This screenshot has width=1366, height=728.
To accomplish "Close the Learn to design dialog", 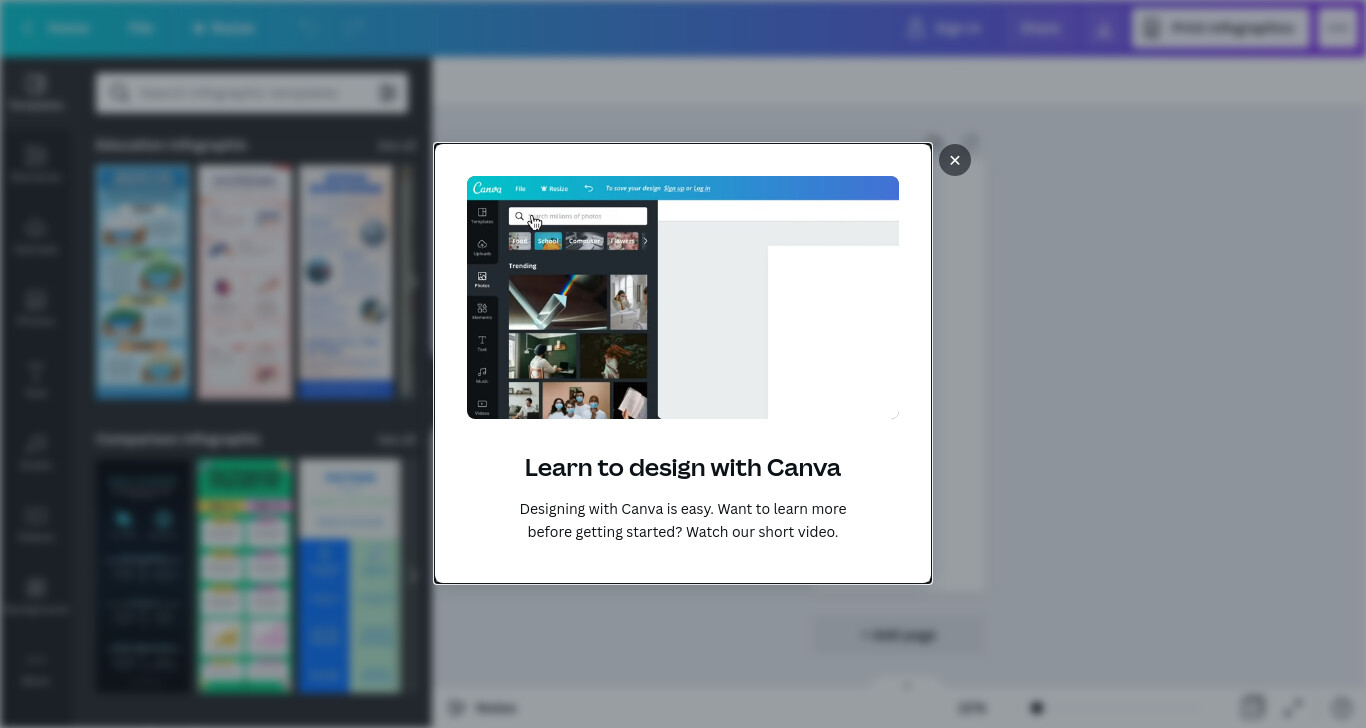I will tap(954, 160).
